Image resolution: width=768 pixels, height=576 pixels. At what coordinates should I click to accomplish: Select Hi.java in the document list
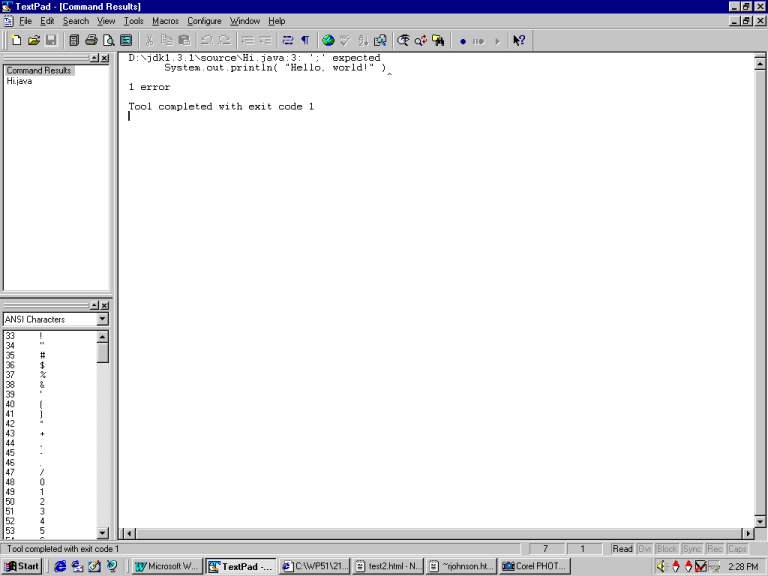[x=19, y=82]
